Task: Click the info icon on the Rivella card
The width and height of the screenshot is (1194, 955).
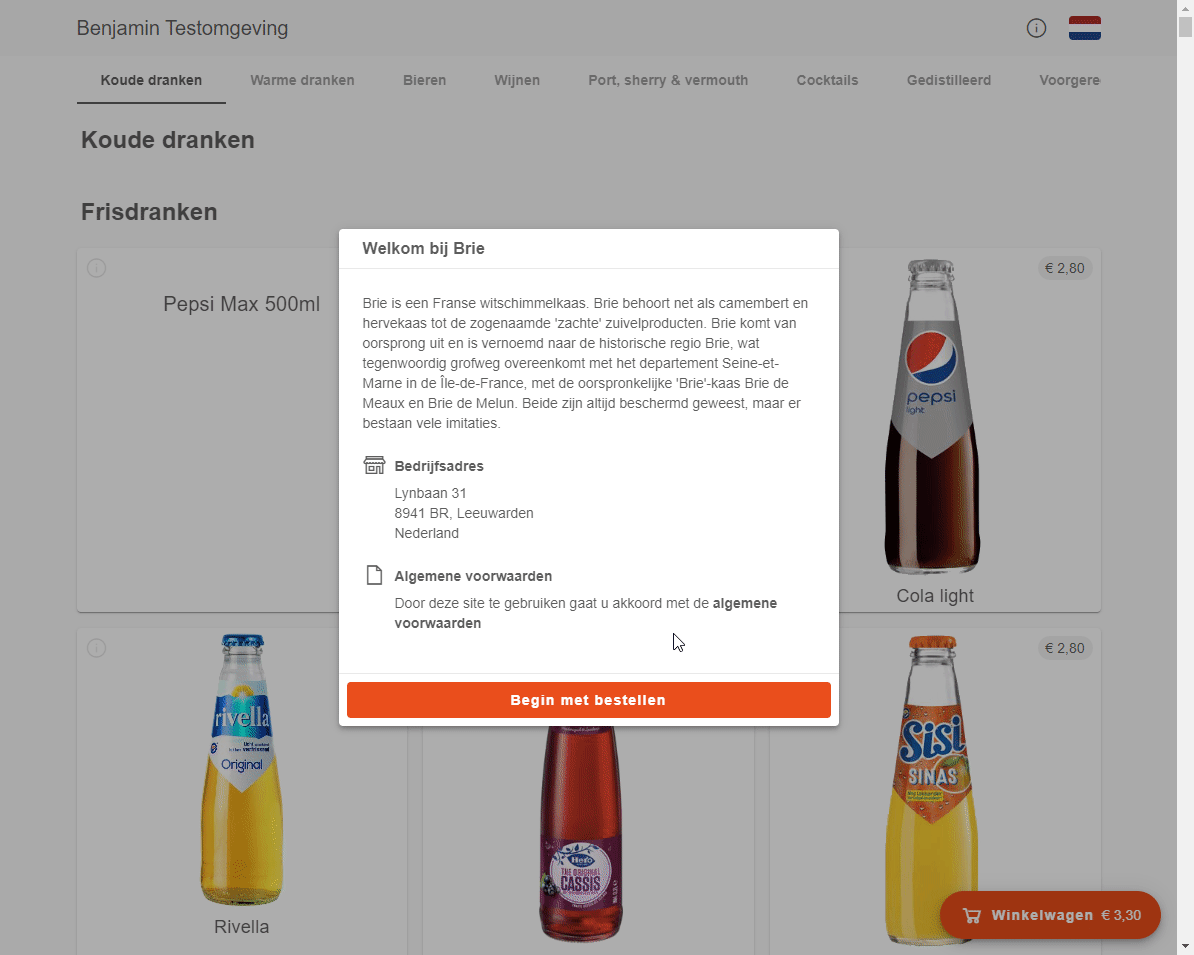Action: click(96, 648)
